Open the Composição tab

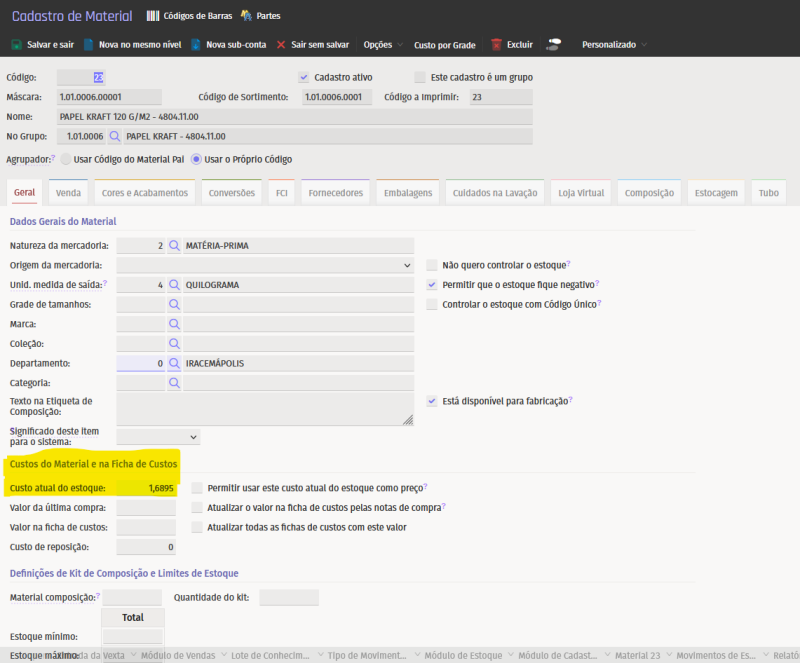[649, 193]
